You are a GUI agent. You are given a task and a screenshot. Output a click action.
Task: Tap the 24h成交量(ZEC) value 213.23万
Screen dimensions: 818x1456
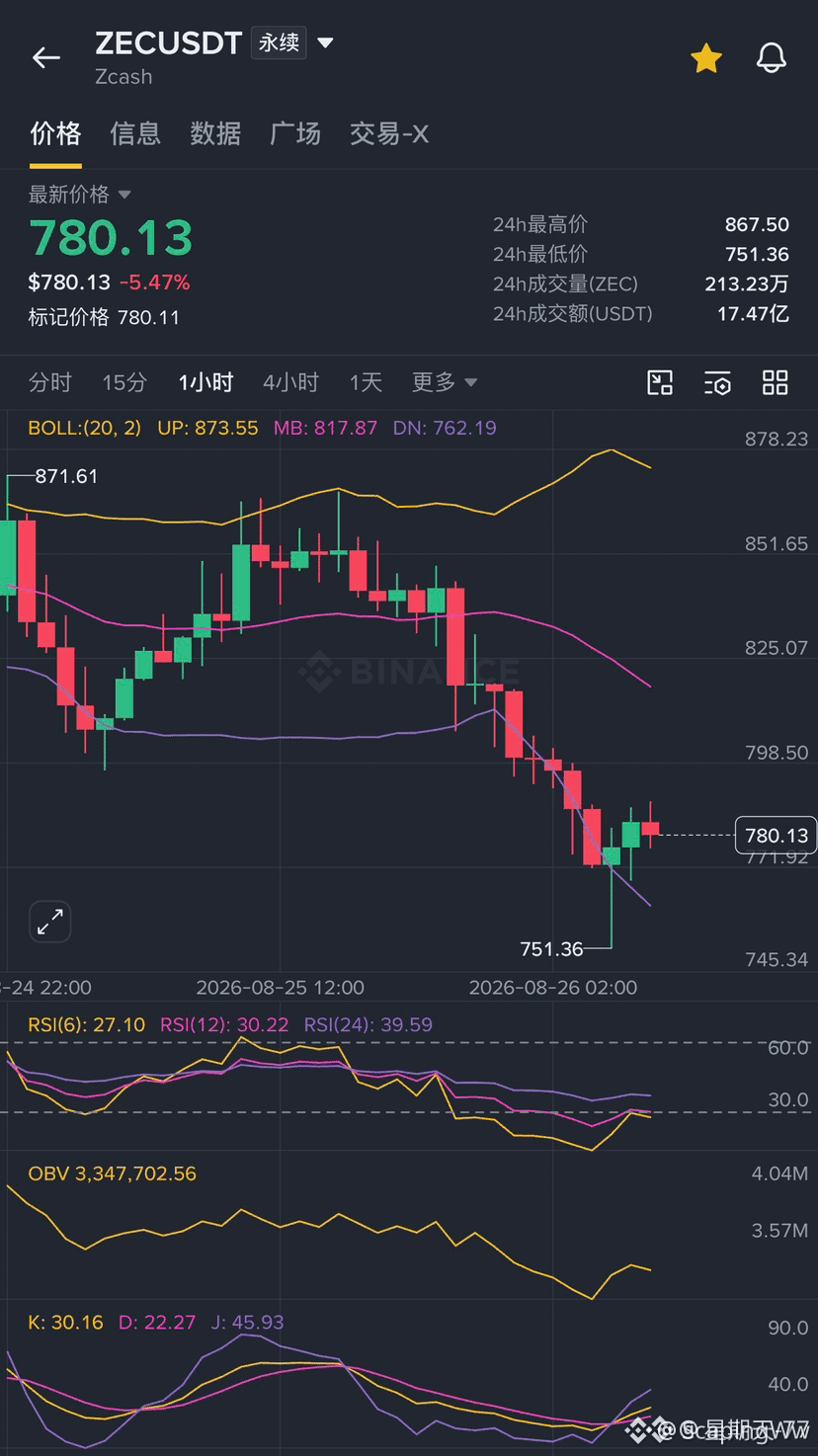(x=747, y=283)
